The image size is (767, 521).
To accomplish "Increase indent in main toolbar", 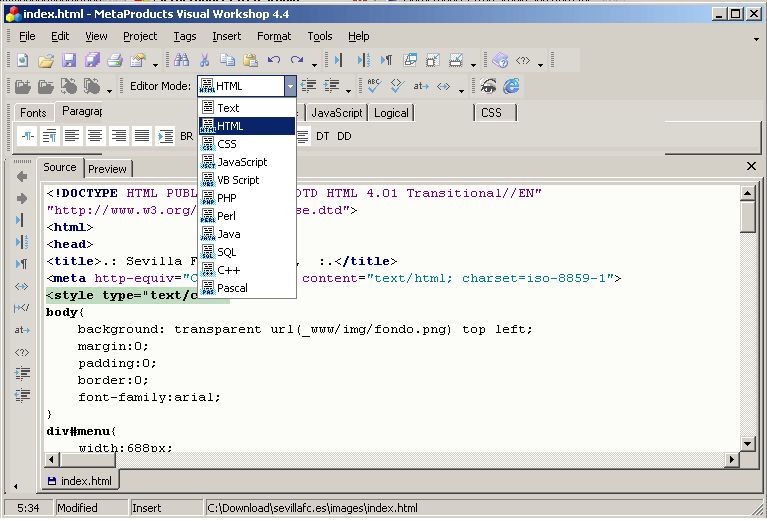I will pyautogui.click(x=331, y=86).
